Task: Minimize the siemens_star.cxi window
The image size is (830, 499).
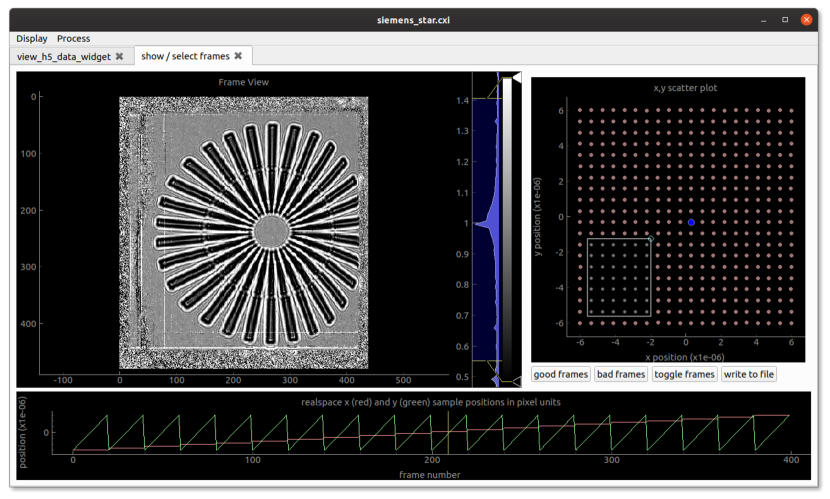Action: click(x=762, y=19)
